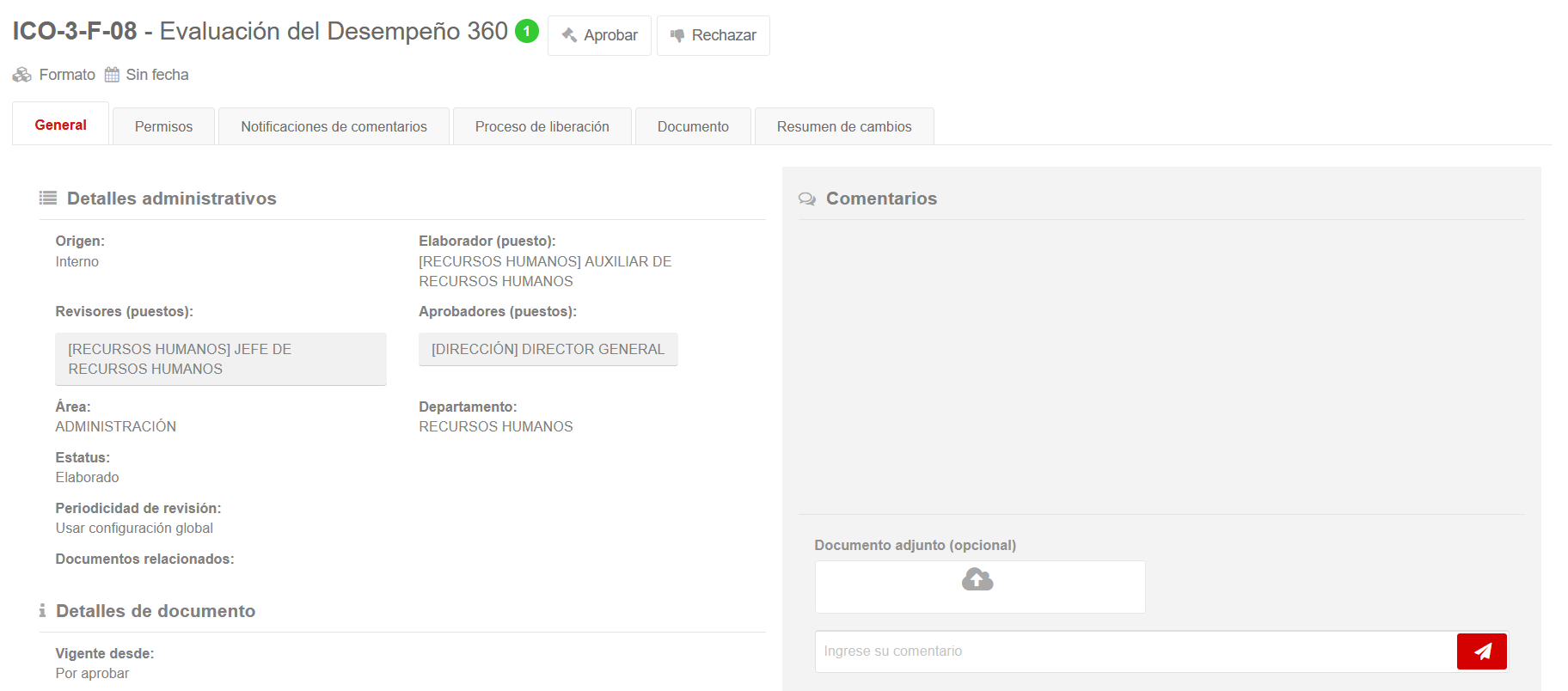The image size is (1568, 691).
Task: Click the Aprobar gavel button
Action: tap(599, 35)
